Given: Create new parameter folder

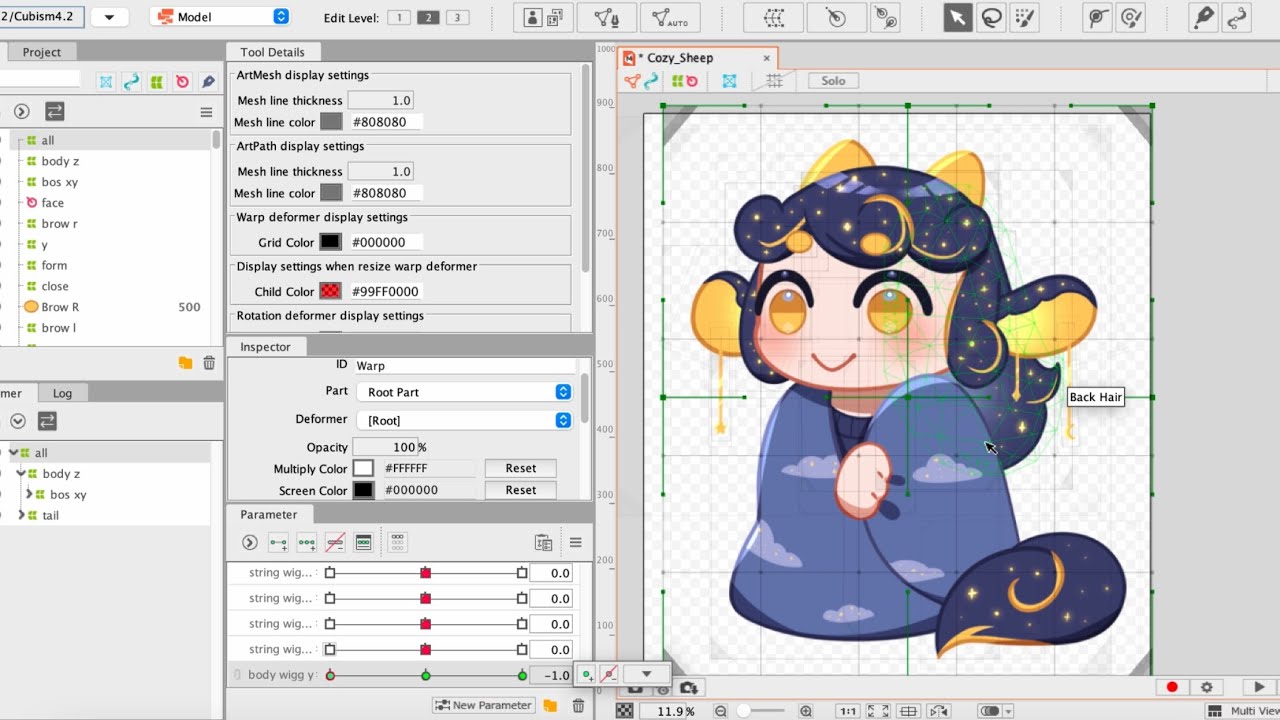Looking at the screenshot, I should click(x=550, y=705).
